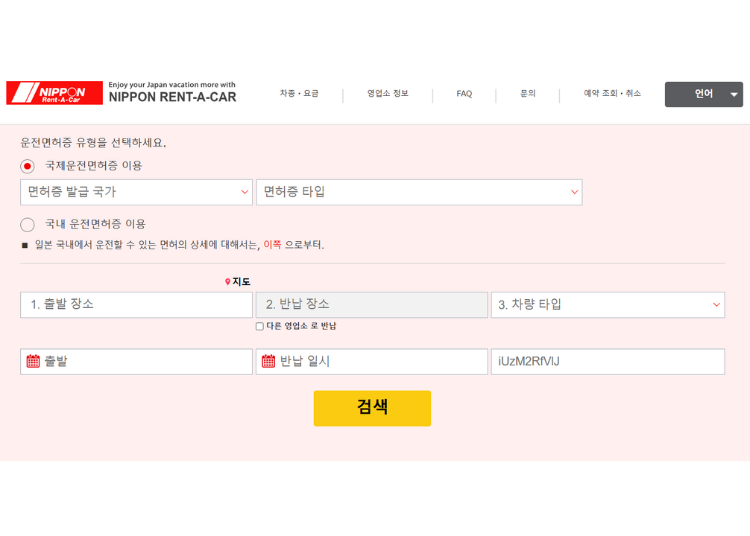Image resolution: width=750 pixels, height=536 pixels.
Task: Click the 문의 menu item
Action: tap(528, 94)
